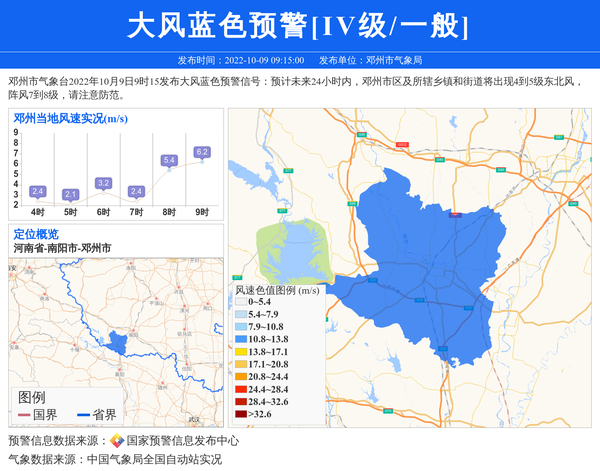Select the dark red >32.6 legend swatch

(x=241, y=414)
